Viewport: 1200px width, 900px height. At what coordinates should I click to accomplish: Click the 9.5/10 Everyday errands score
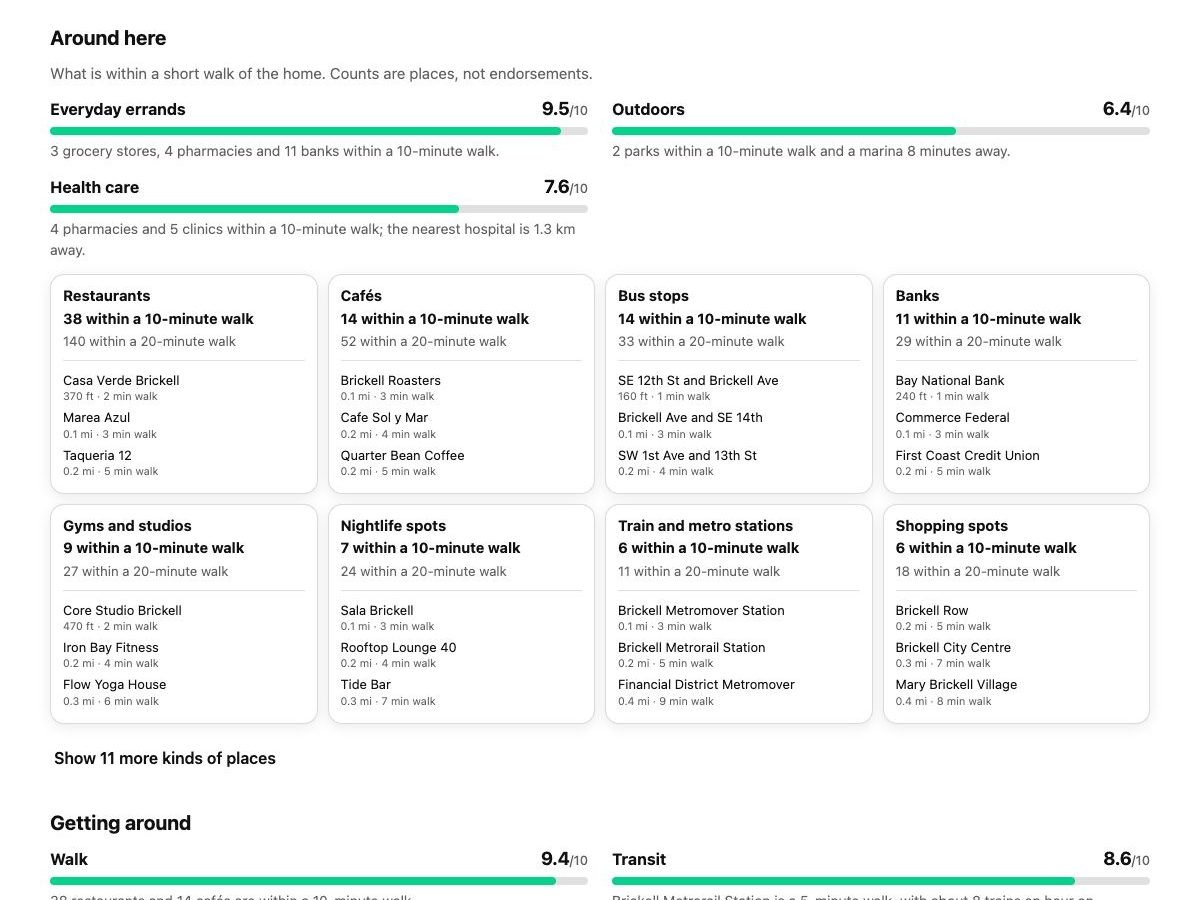pyautogui.click(x=565, y=109)
